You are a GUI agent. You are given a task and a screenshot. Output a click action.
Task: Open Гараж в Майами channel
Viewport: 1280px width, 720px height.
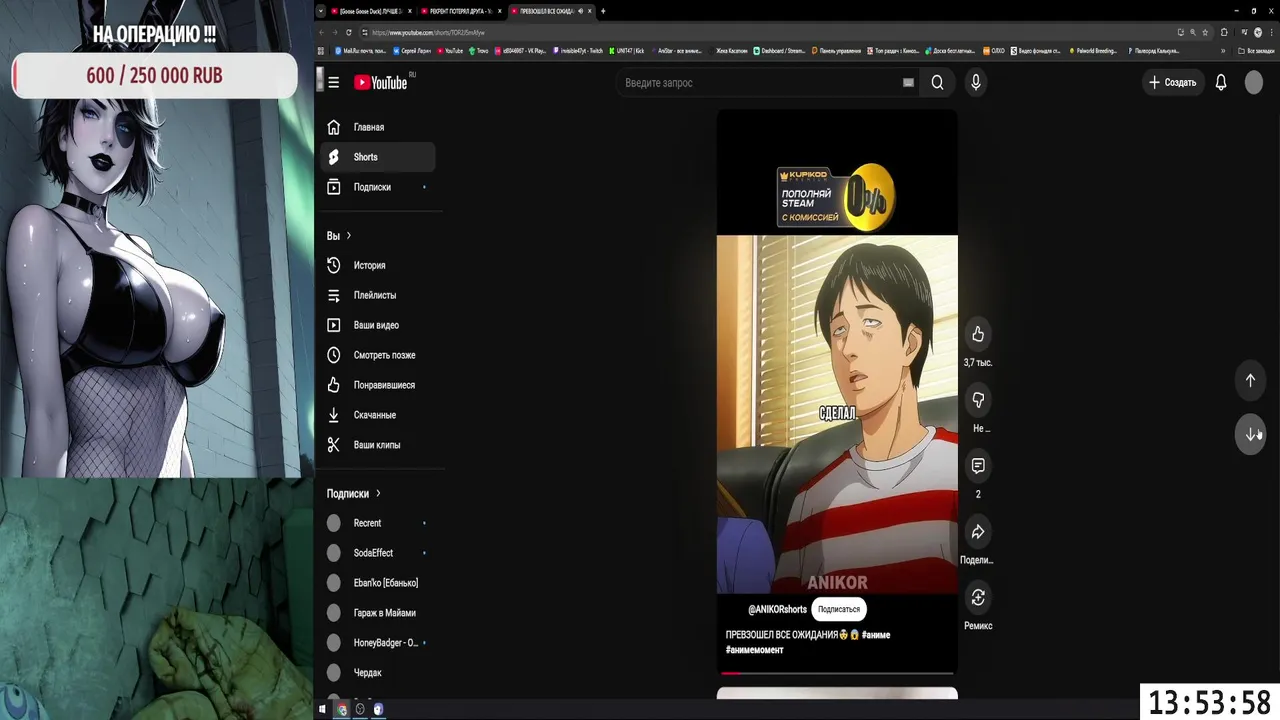tap(378, 613)
